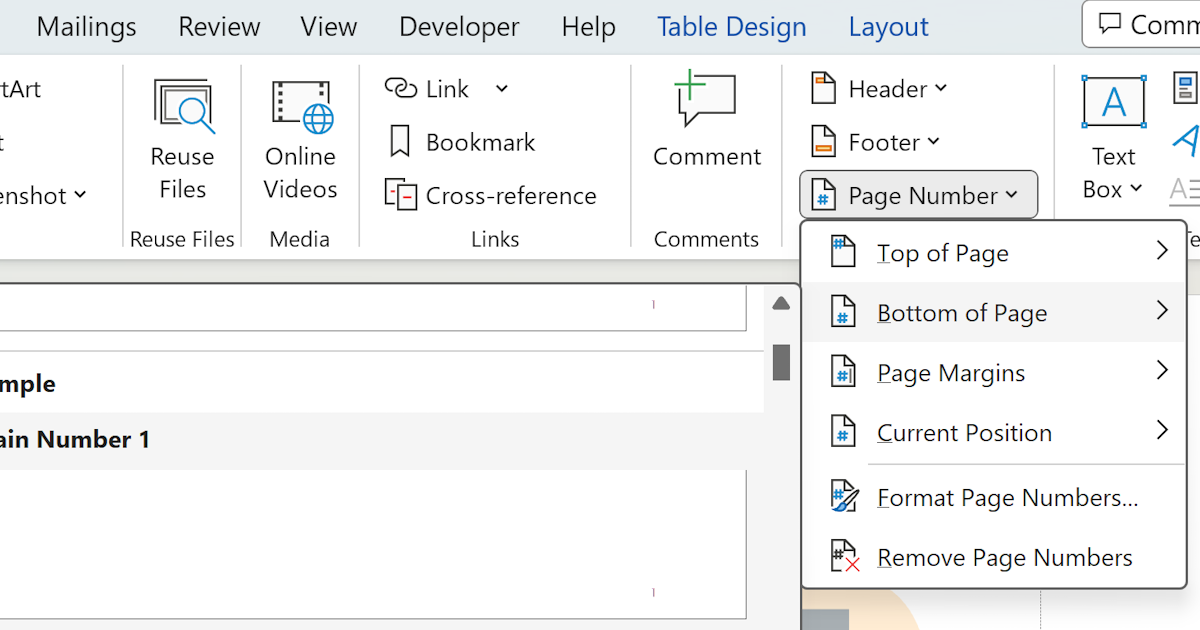Open the Developer tab
This screenshot has width=1200, height=630.
click(x=459, y=27)
